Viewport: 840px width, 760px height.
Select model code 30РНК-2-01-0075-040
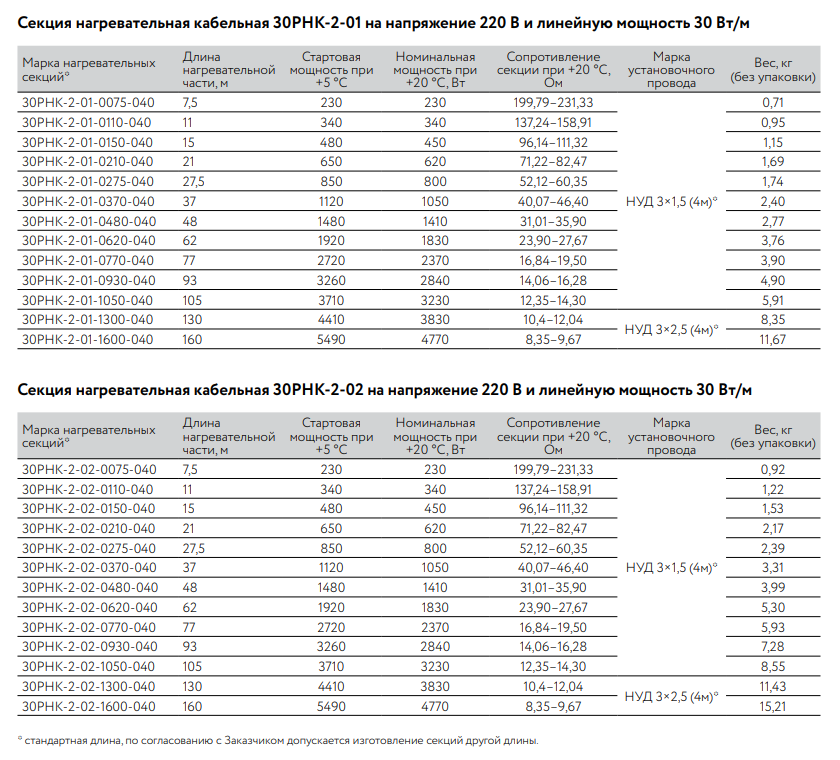88,103
